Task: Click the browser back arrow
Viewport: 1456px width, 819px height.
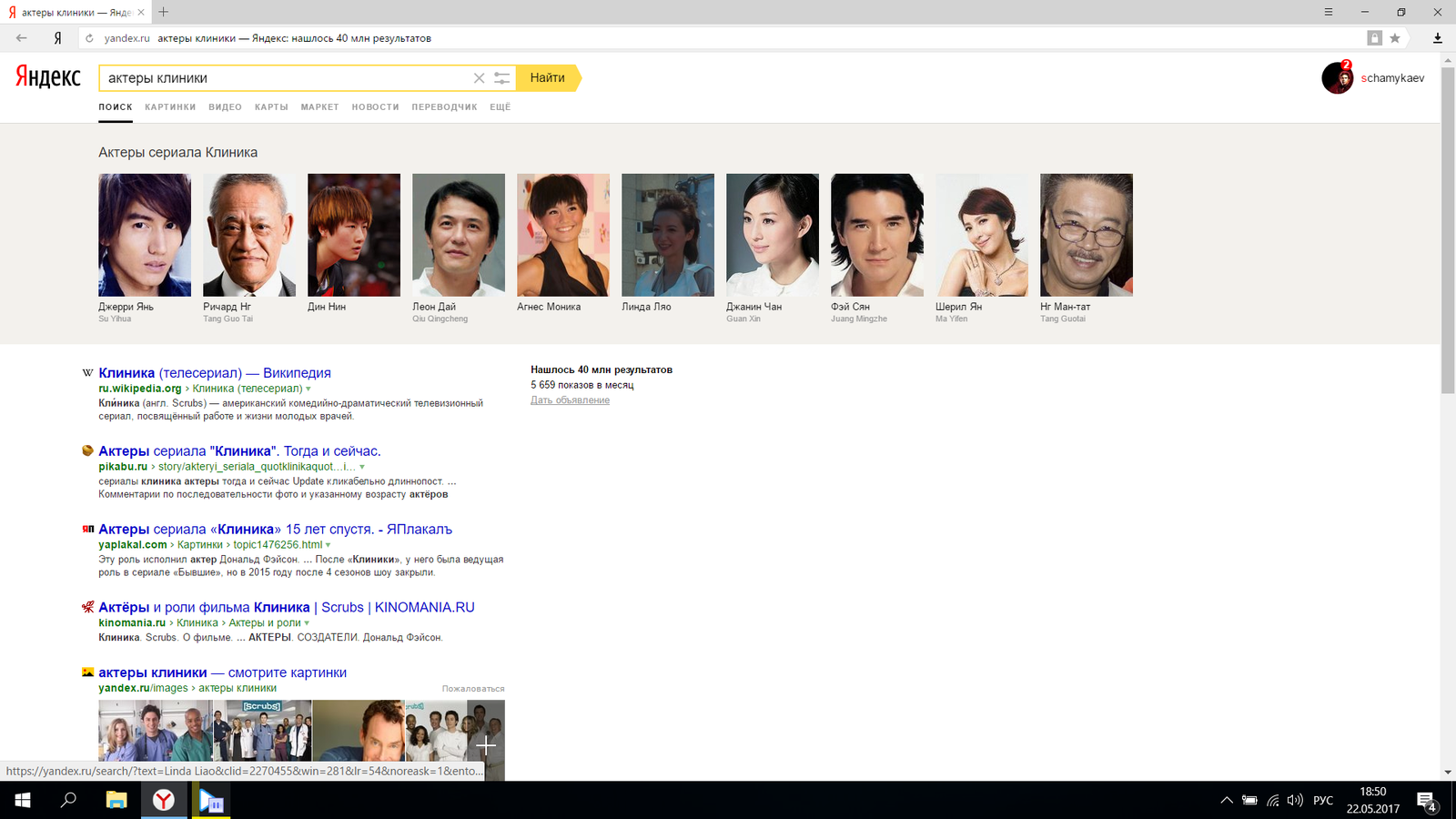Action: pos(21,38)
